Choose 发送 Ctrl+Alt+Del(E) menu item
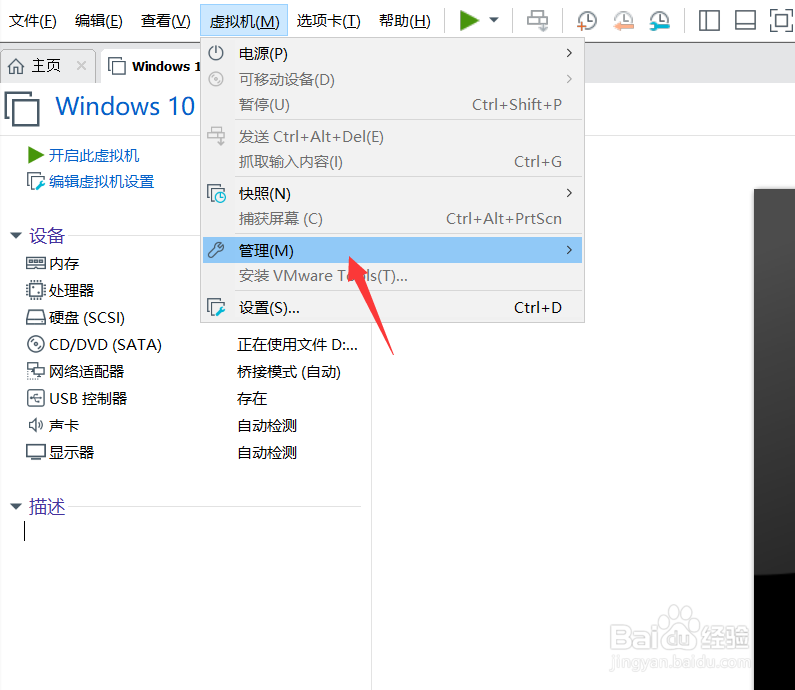This screenshot has height=690, width=795. (392, 136)
